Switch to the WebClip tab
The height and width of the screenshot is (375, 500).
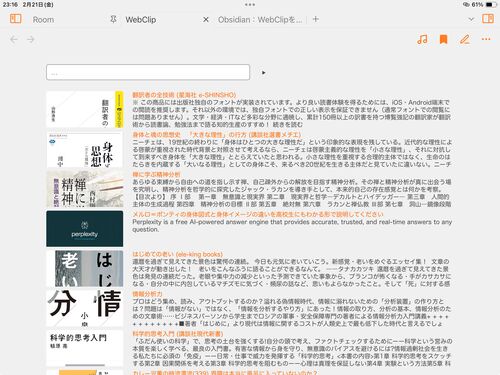coord(141,20)
